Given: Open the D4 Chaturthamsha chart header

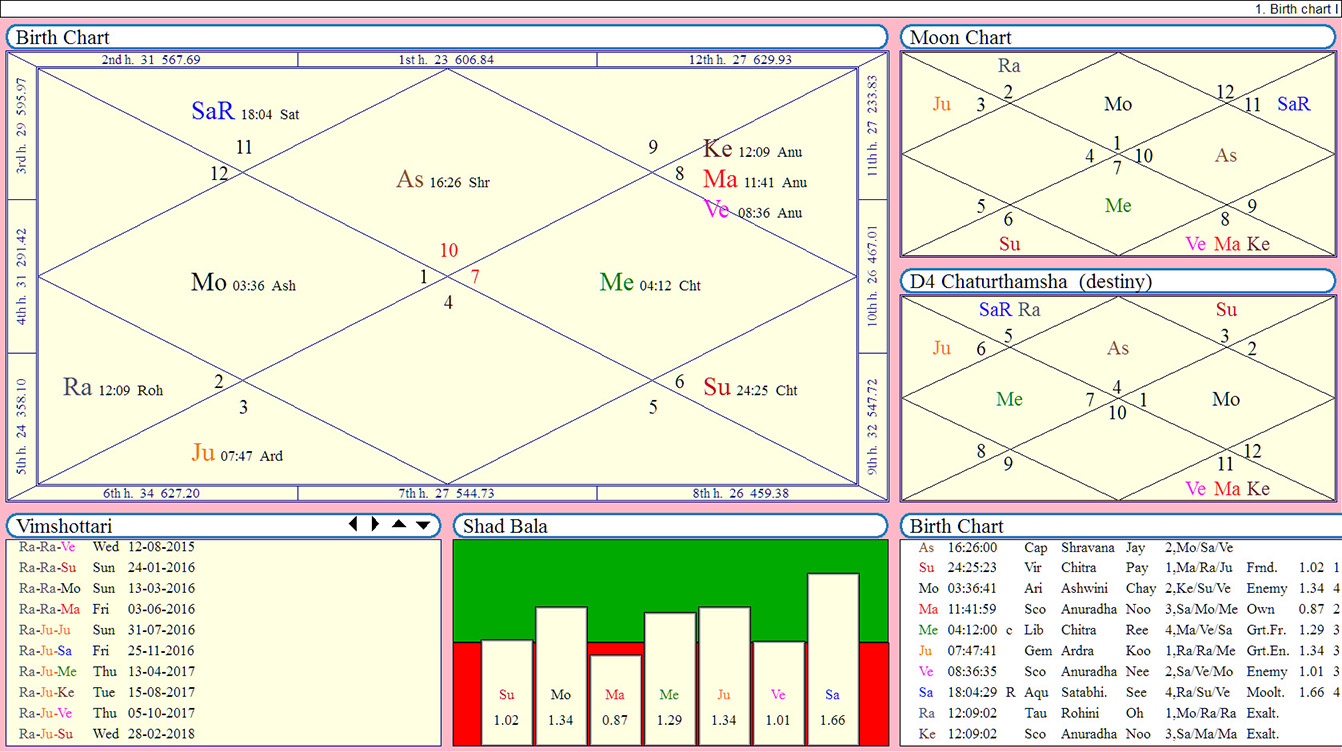Looking at the screenshot, I should [x=1118, y=282].
